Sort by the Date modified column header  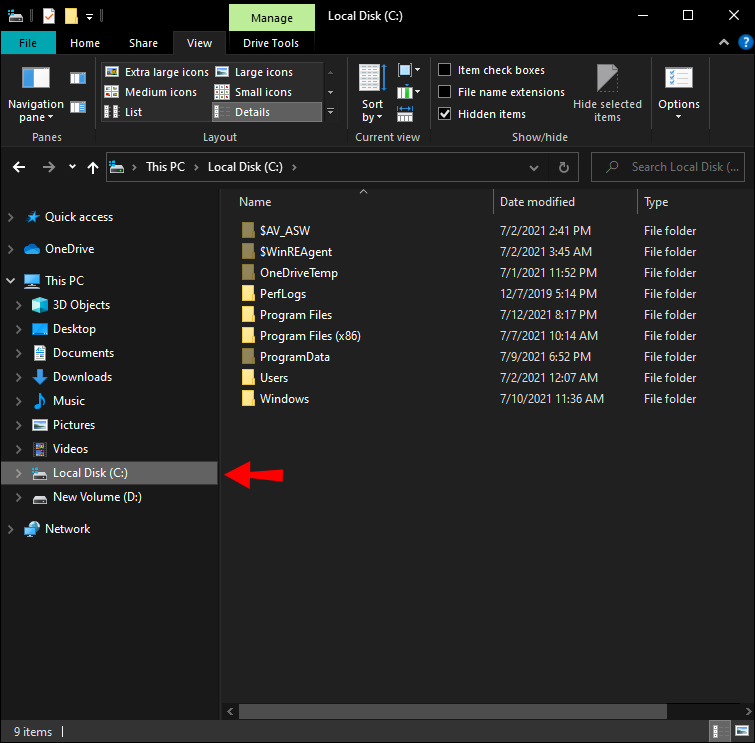point(537,202)
